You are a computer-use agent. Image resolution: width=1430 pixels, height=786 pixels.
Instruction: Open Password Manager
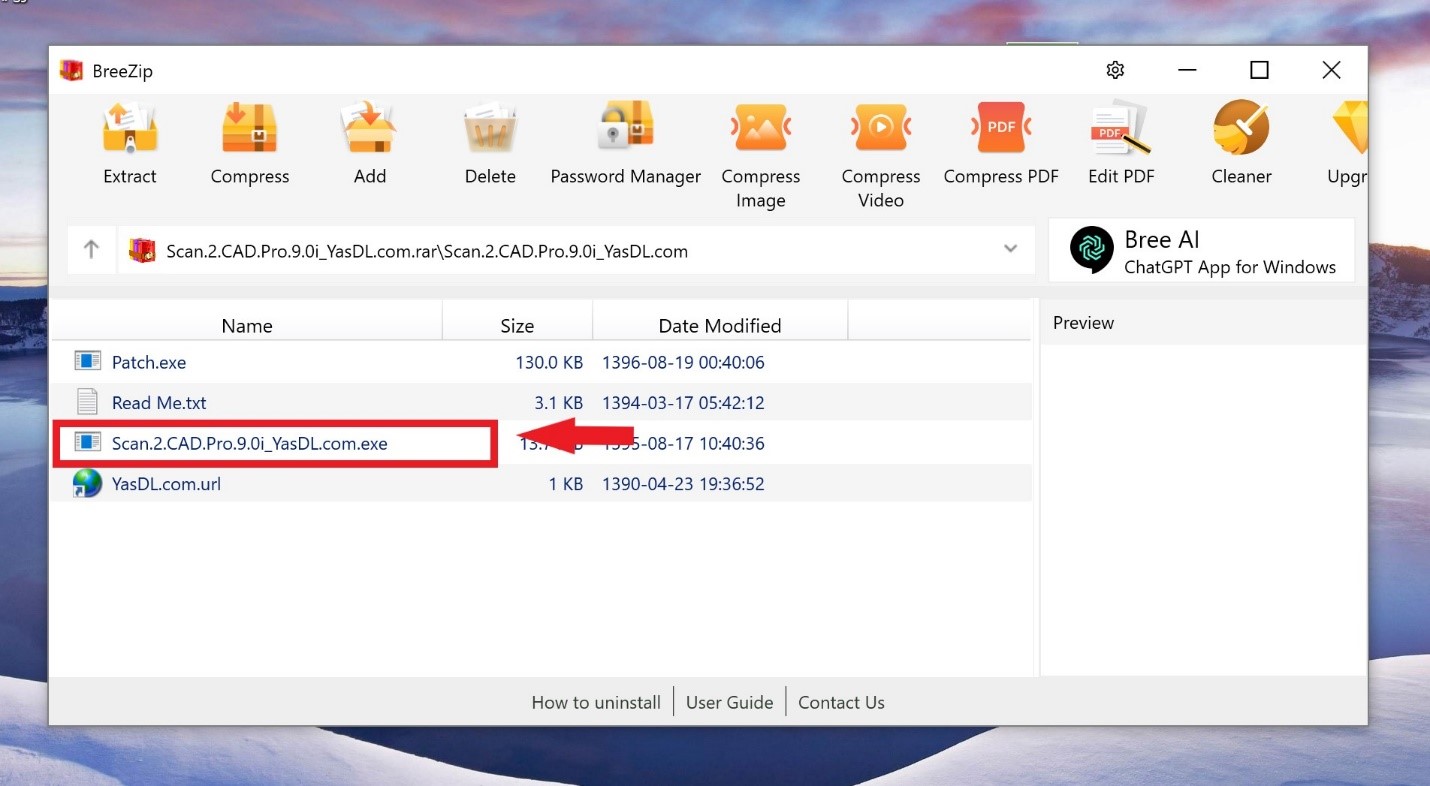tap(626, 127)
